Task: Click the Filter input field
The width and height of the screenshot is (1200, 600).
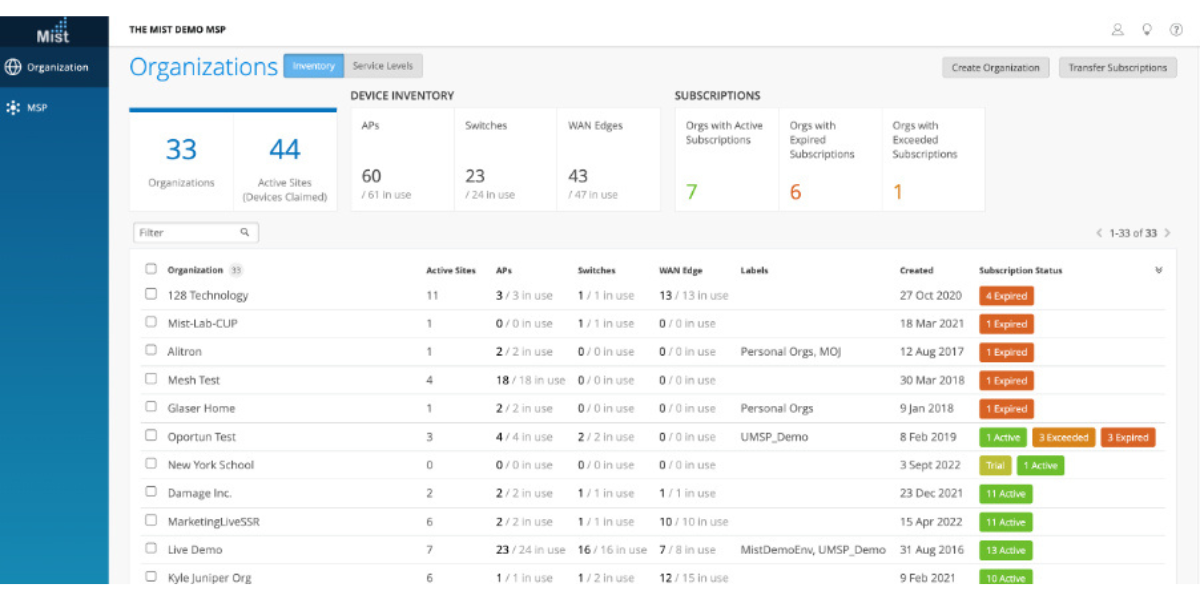Action: 196,232
